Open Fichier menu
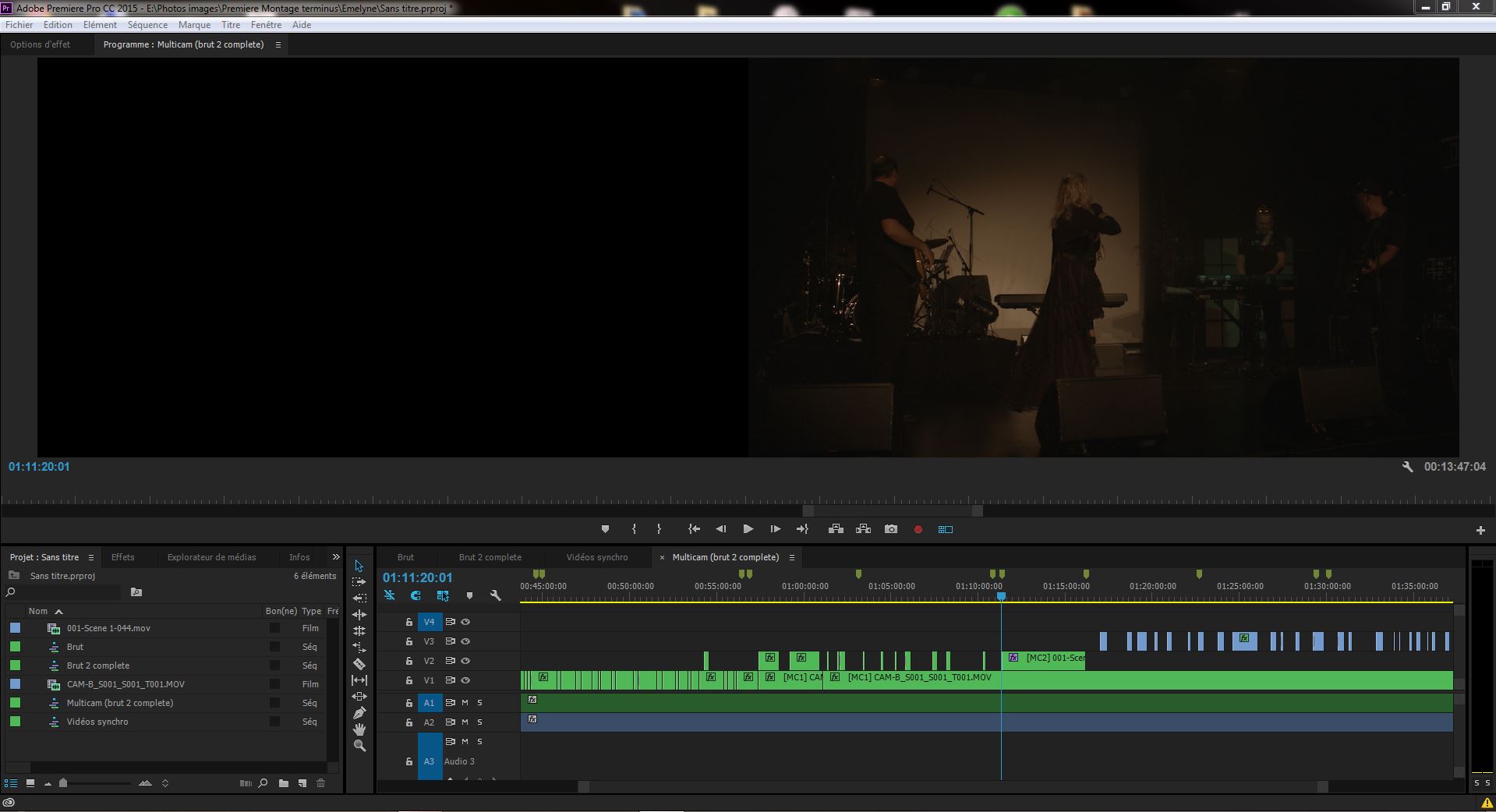The image size is (1496, 812). coord(19,25)
